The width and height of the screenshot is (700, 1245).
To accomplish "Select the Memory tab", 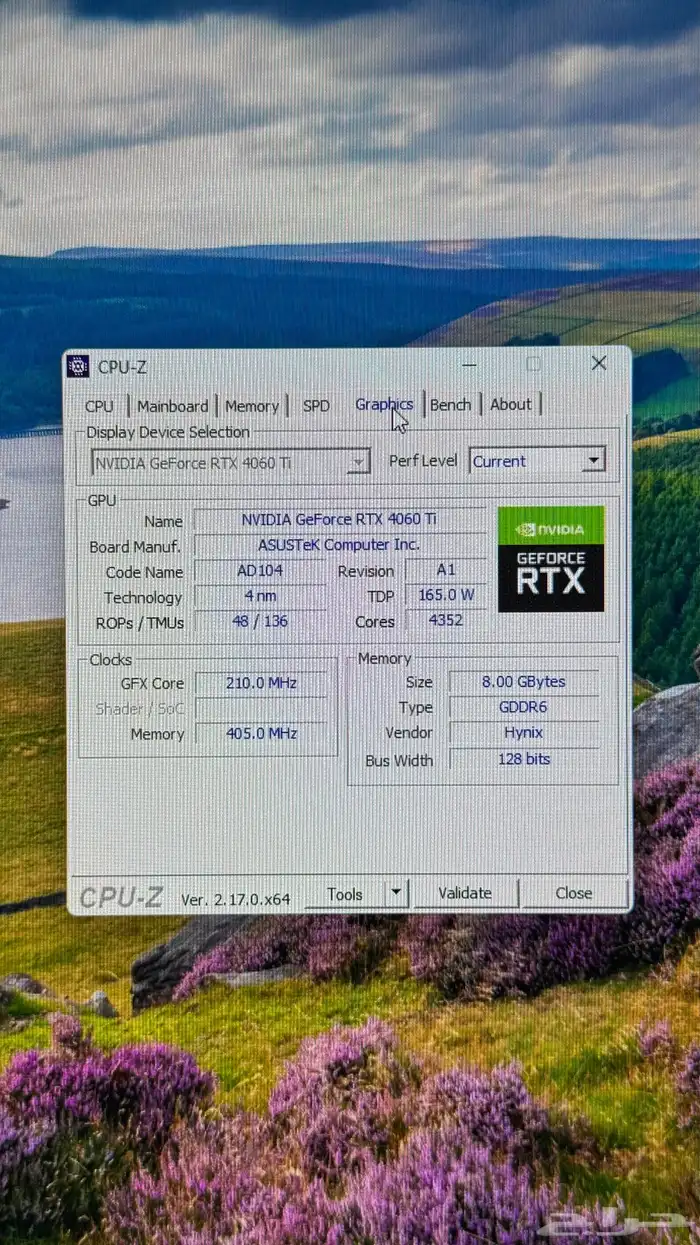I will (252, 406).
